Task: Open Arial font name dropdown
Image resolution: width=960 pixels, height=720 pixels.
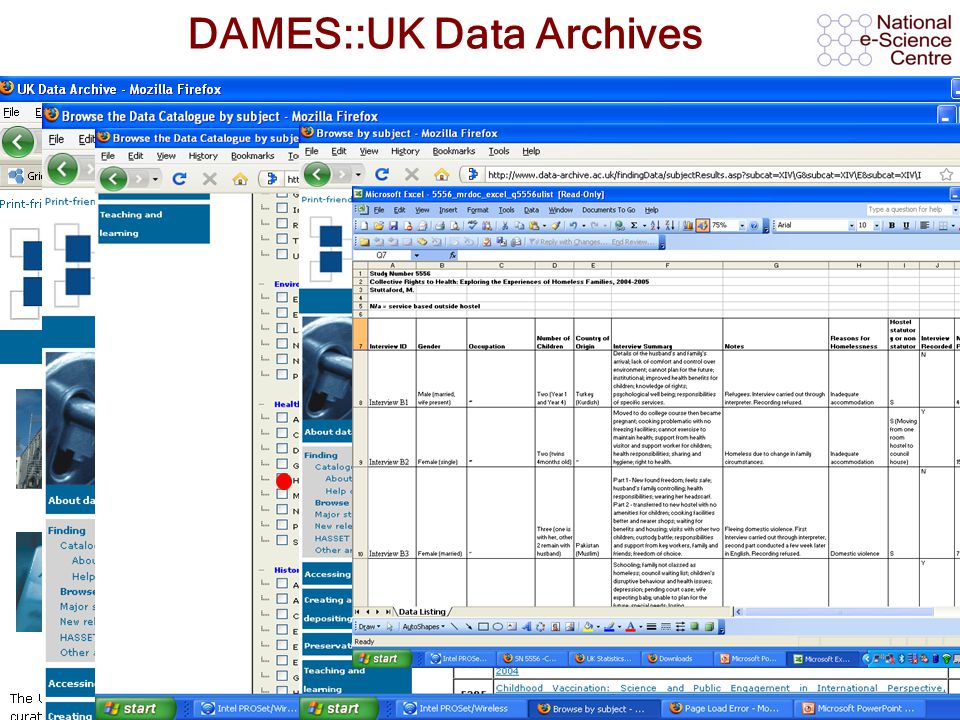Action: pyautogui.click(x=851, y=225)
